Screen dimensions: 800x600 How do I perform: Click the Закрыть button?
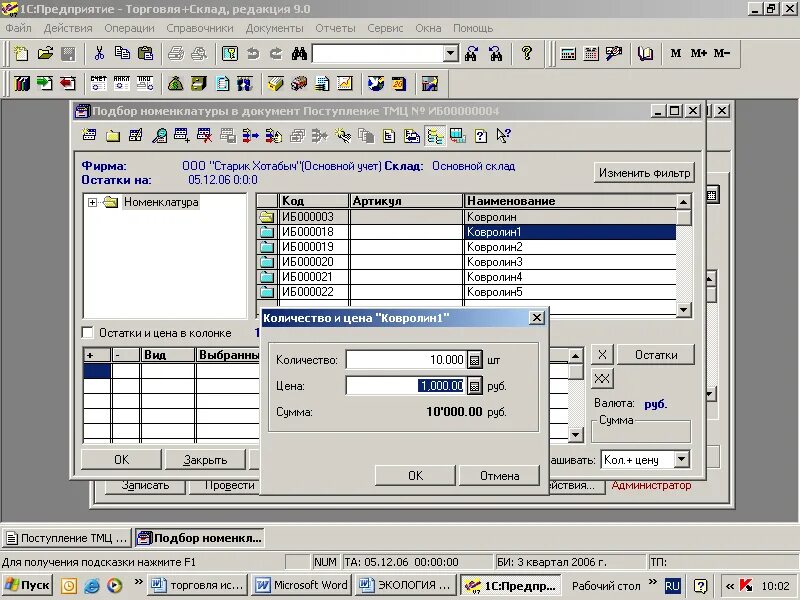205,460
